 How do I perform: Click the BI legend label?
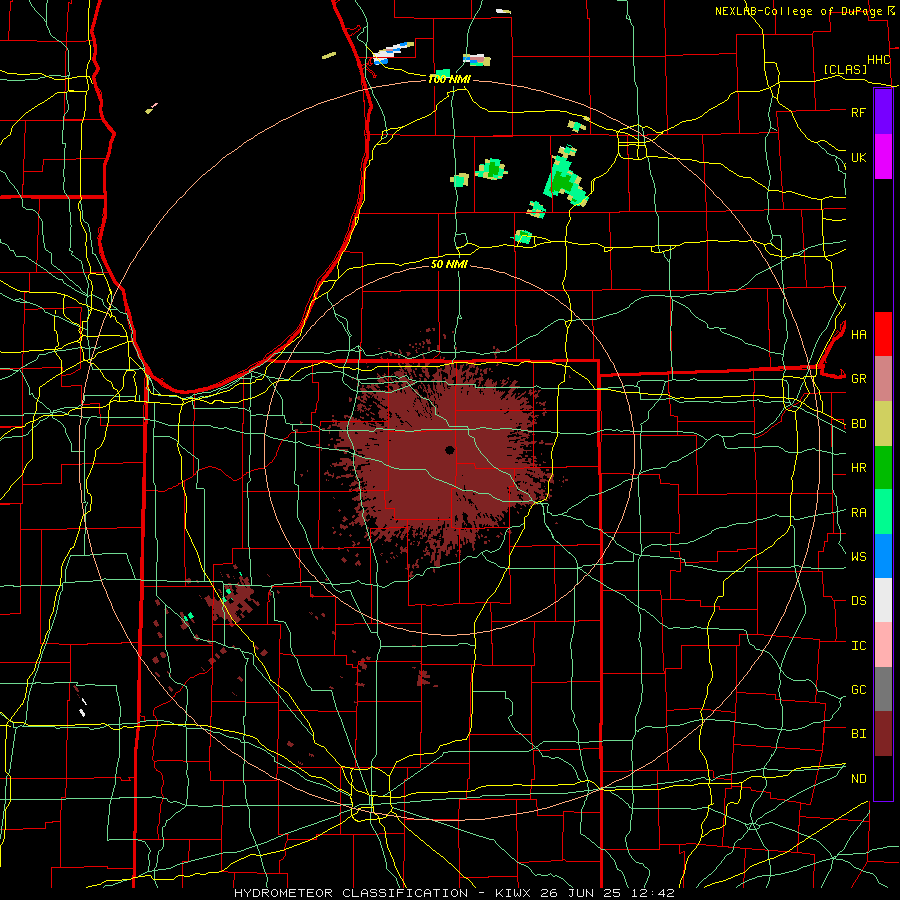pos(858,734)
